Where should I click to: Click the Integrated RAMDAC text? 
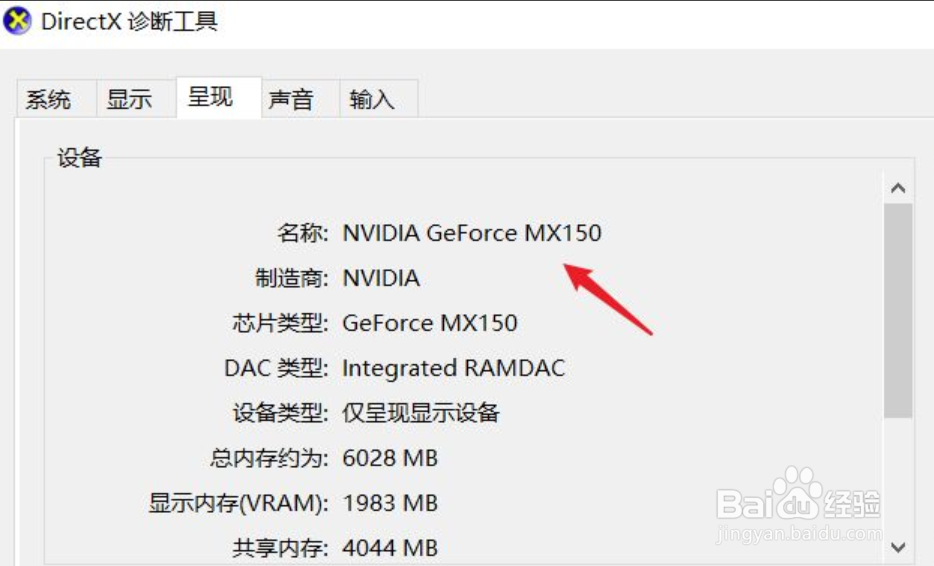point(454,368)
